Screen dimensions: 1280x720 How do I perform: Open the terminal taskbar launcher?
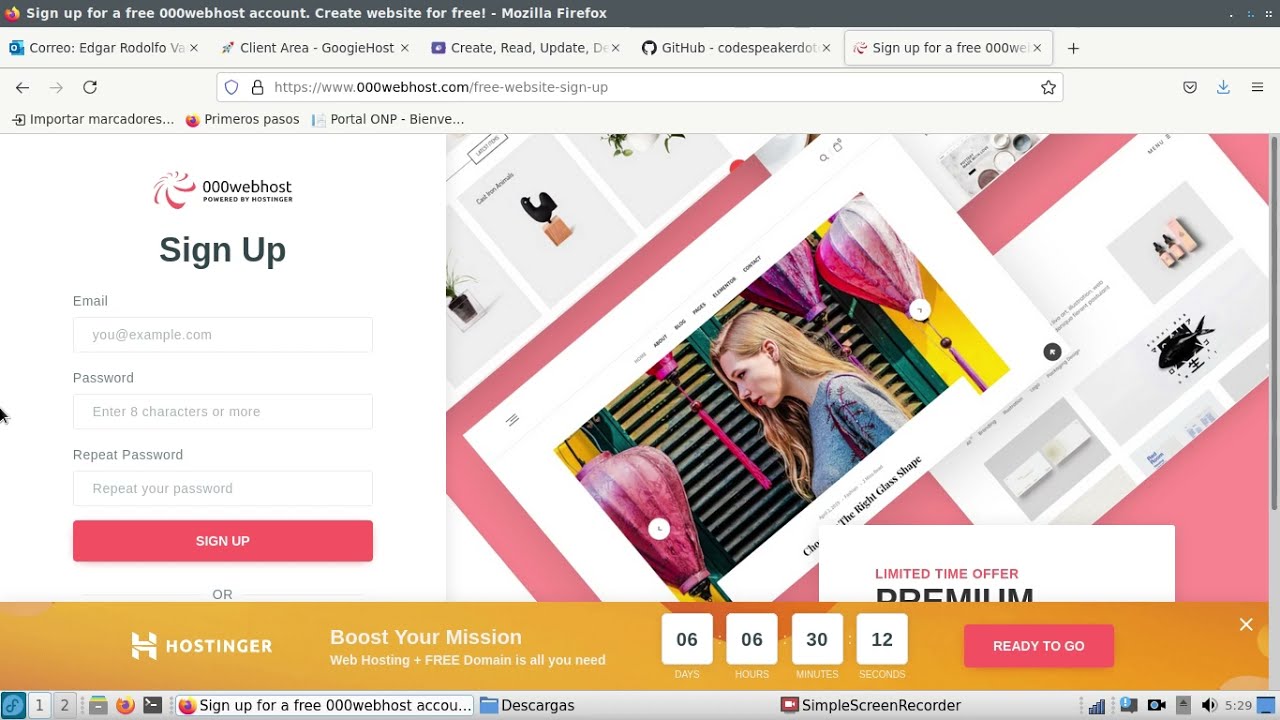[x=152, y=705]
